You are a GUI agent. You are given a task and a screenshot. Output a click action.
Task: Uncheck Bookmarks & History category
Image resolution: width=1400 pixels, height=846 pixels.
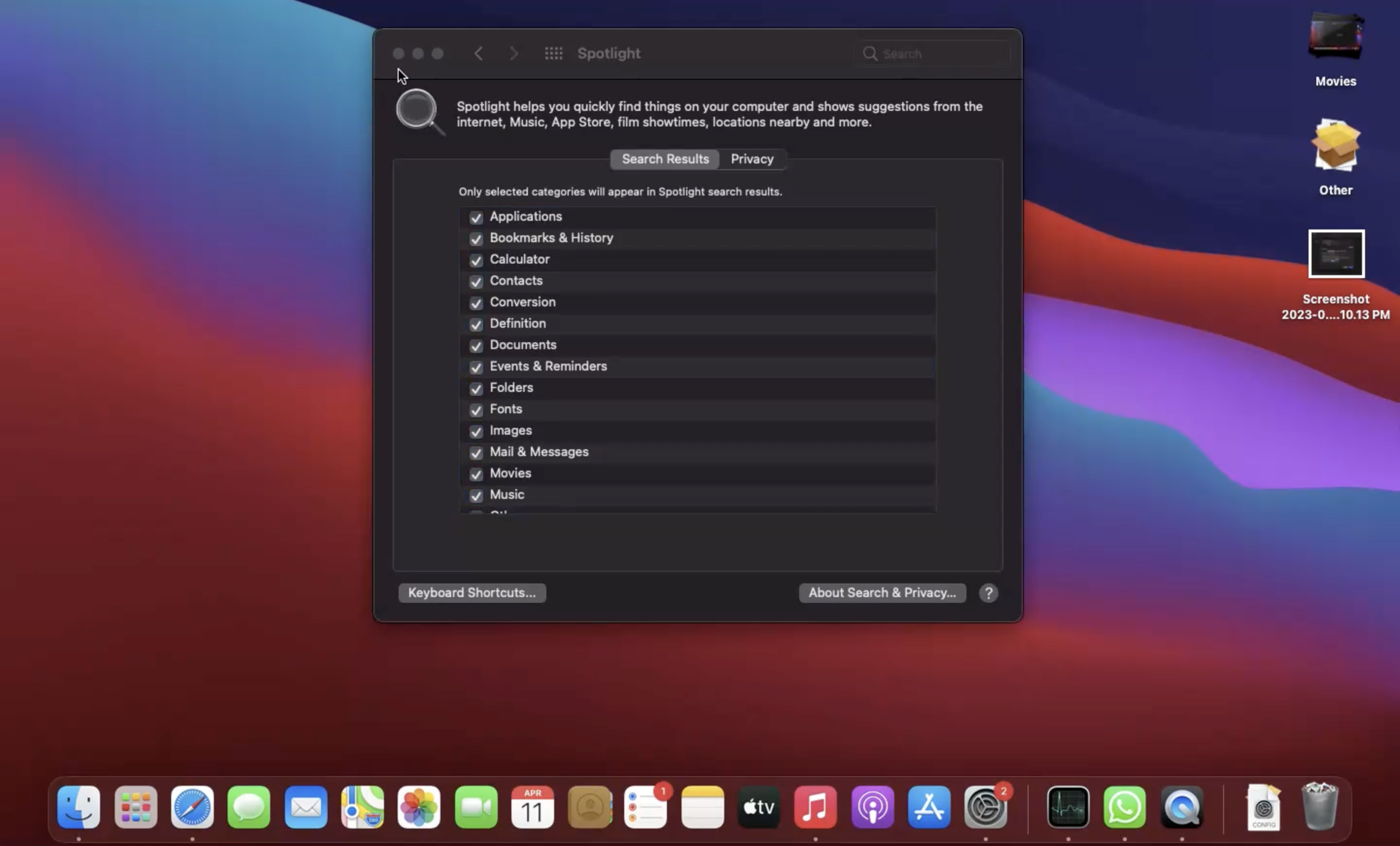tap(476, 239)
